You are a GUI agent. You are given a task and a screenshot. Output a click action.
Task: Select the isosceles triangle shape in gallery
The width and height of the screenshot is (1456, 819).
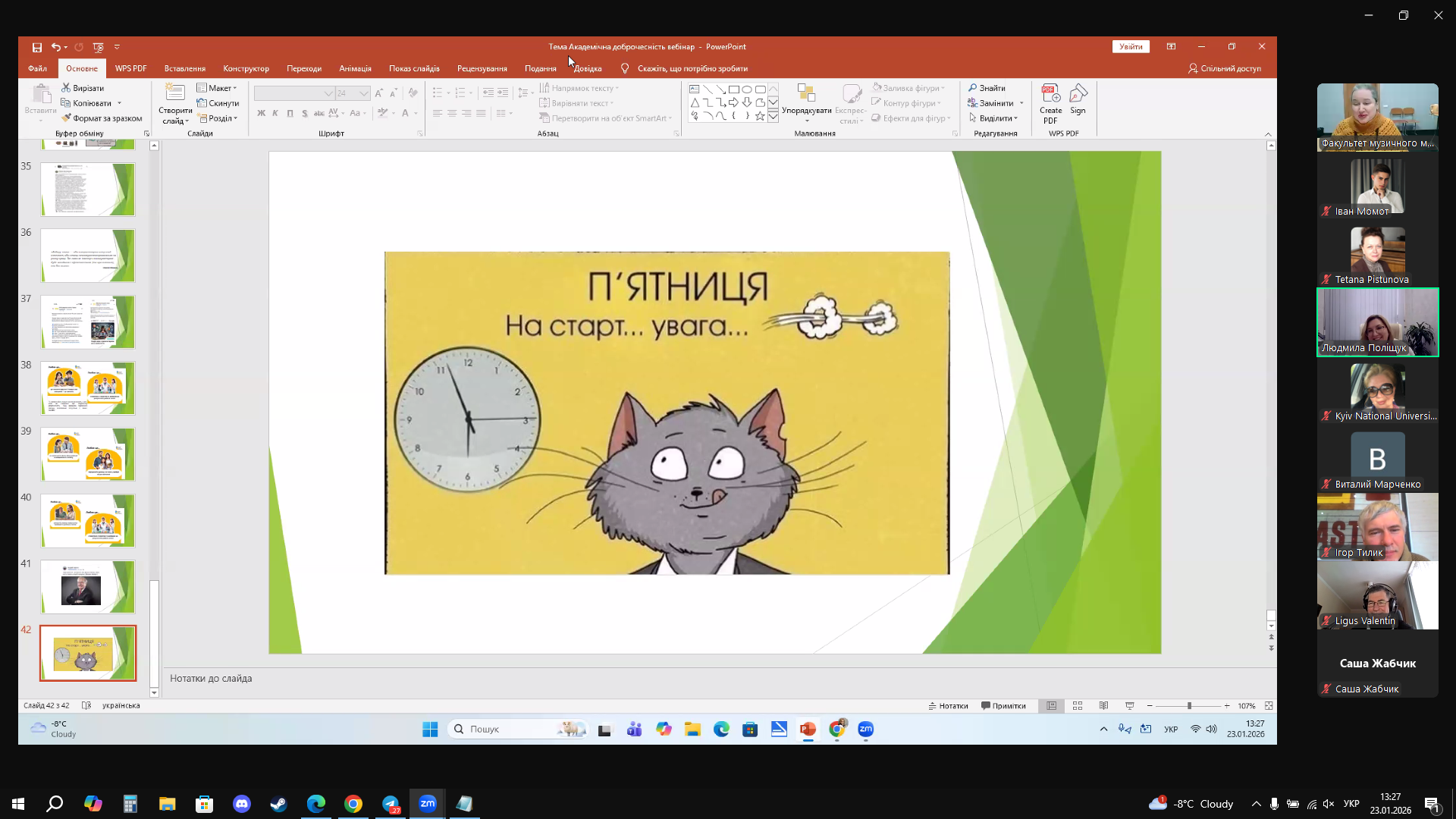[694, 102]
